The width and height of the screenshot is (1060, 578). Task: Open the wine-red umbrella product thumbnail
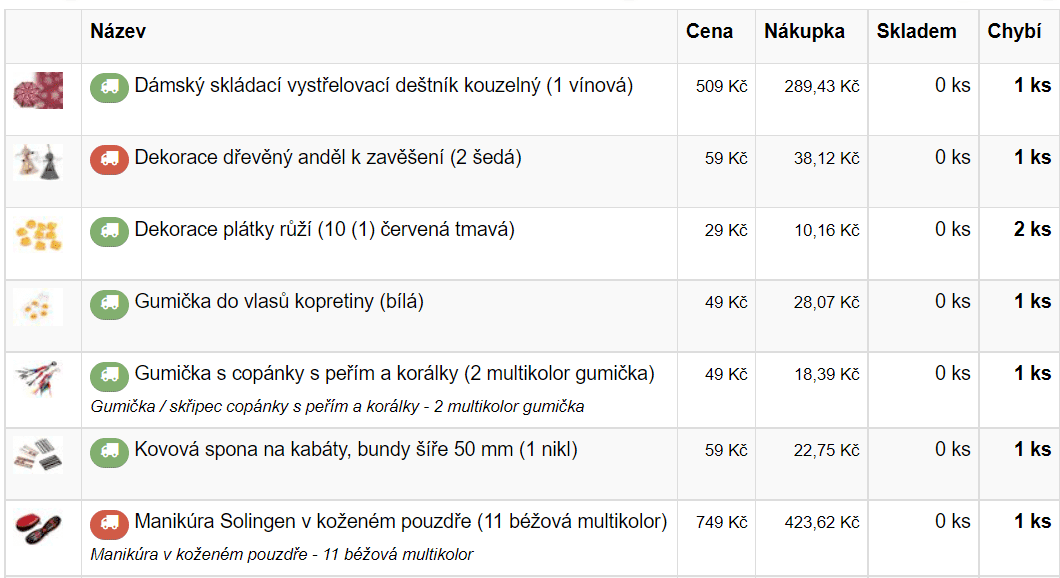[x=39, y=90]
